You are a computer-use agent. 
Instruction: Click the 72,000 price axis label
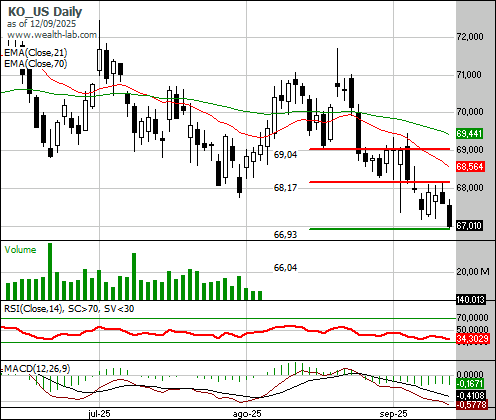470,36
